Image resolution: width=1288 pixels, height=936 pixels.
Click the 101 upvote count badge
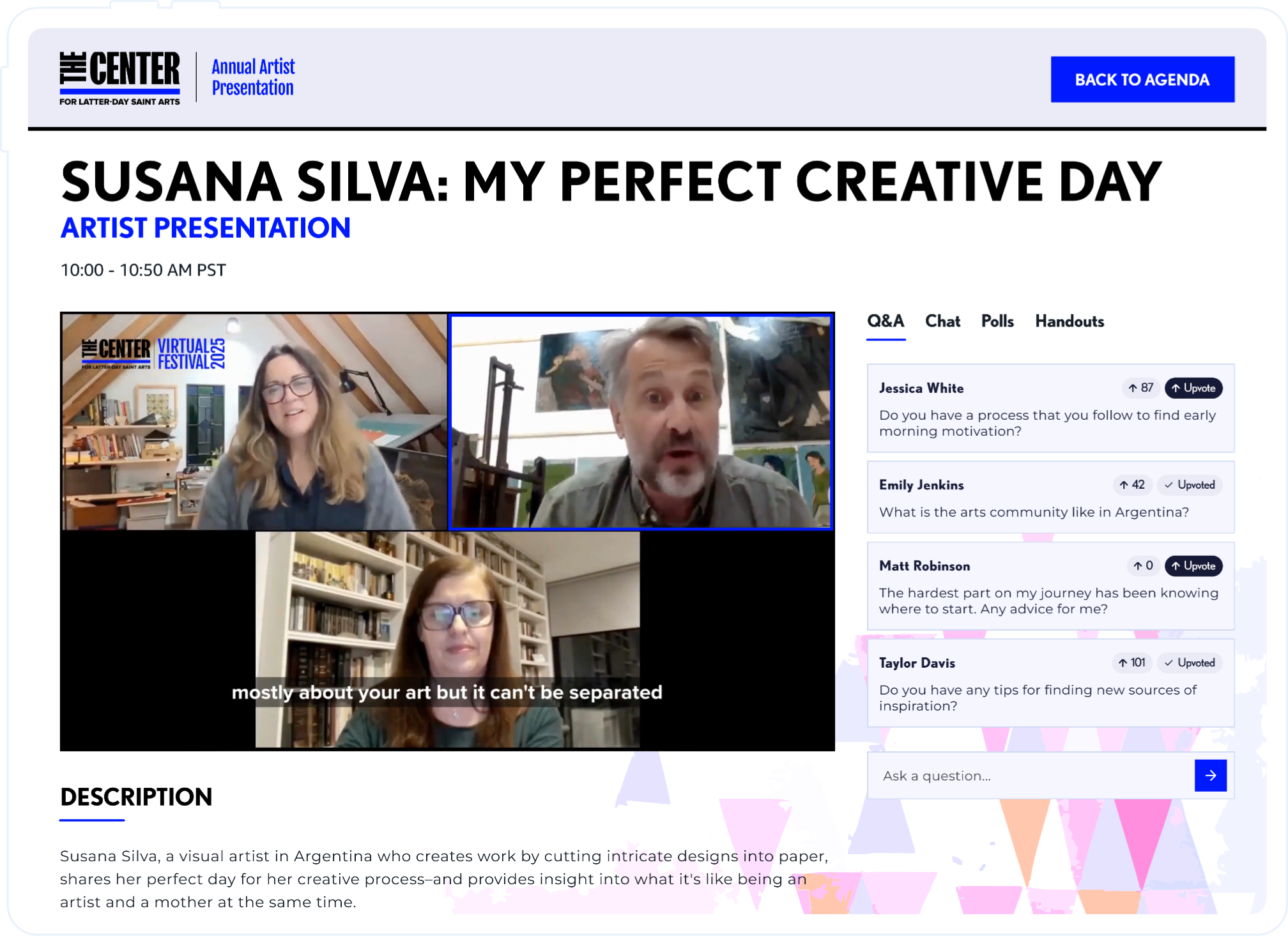[1132, 663]
